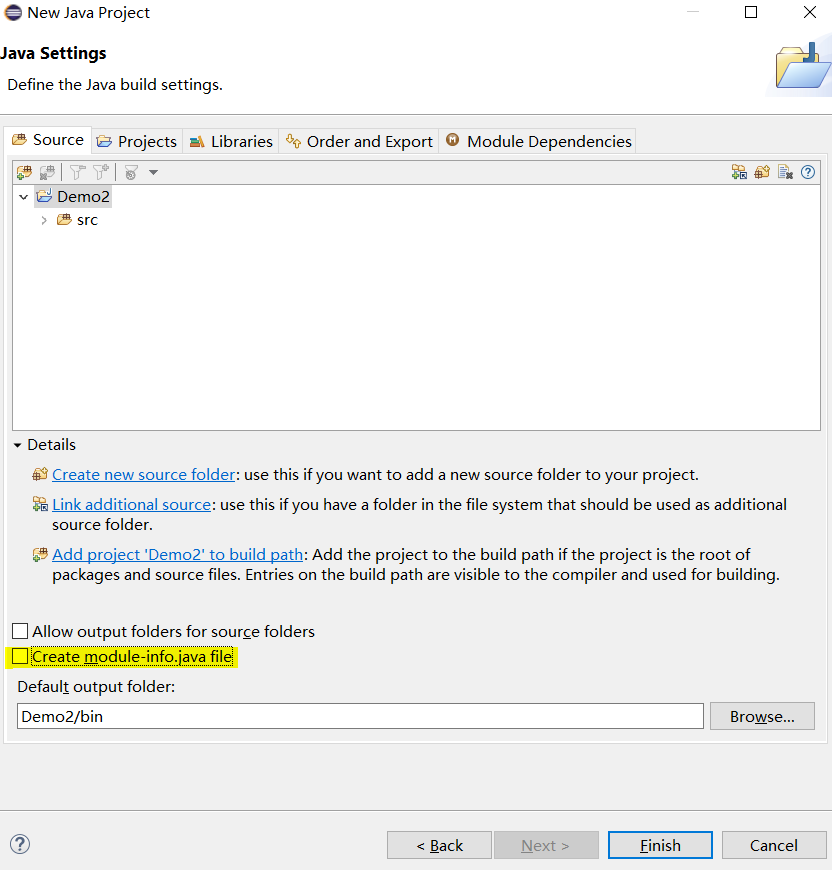Image resolution: width=832 pixels, height=870 pixels.
Task: Select the Source tab
Action: [x=48, y=140]
